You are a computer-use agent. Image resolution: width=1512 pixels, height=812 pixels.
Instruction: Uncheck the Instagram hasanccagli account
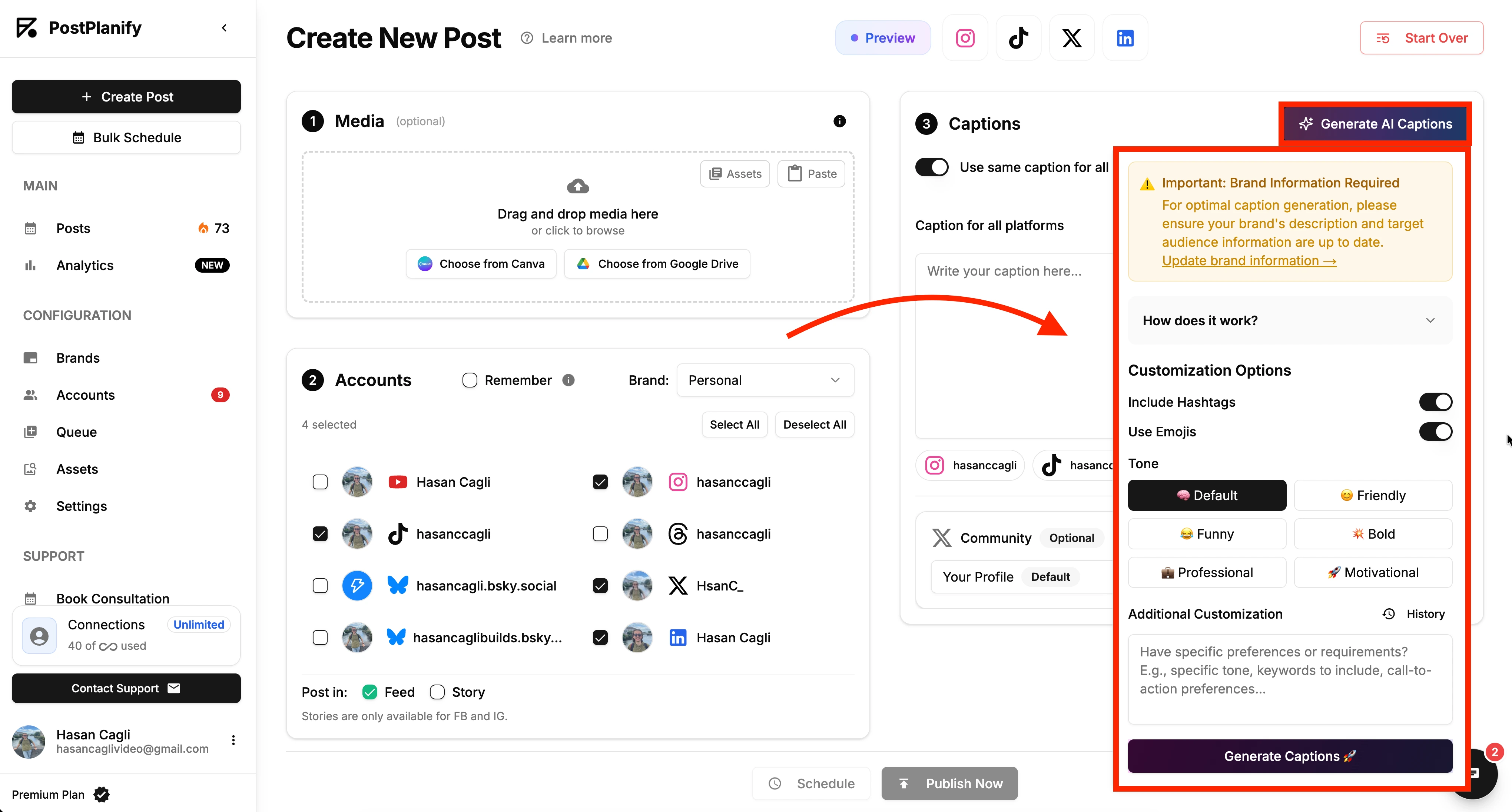(600, 482)
